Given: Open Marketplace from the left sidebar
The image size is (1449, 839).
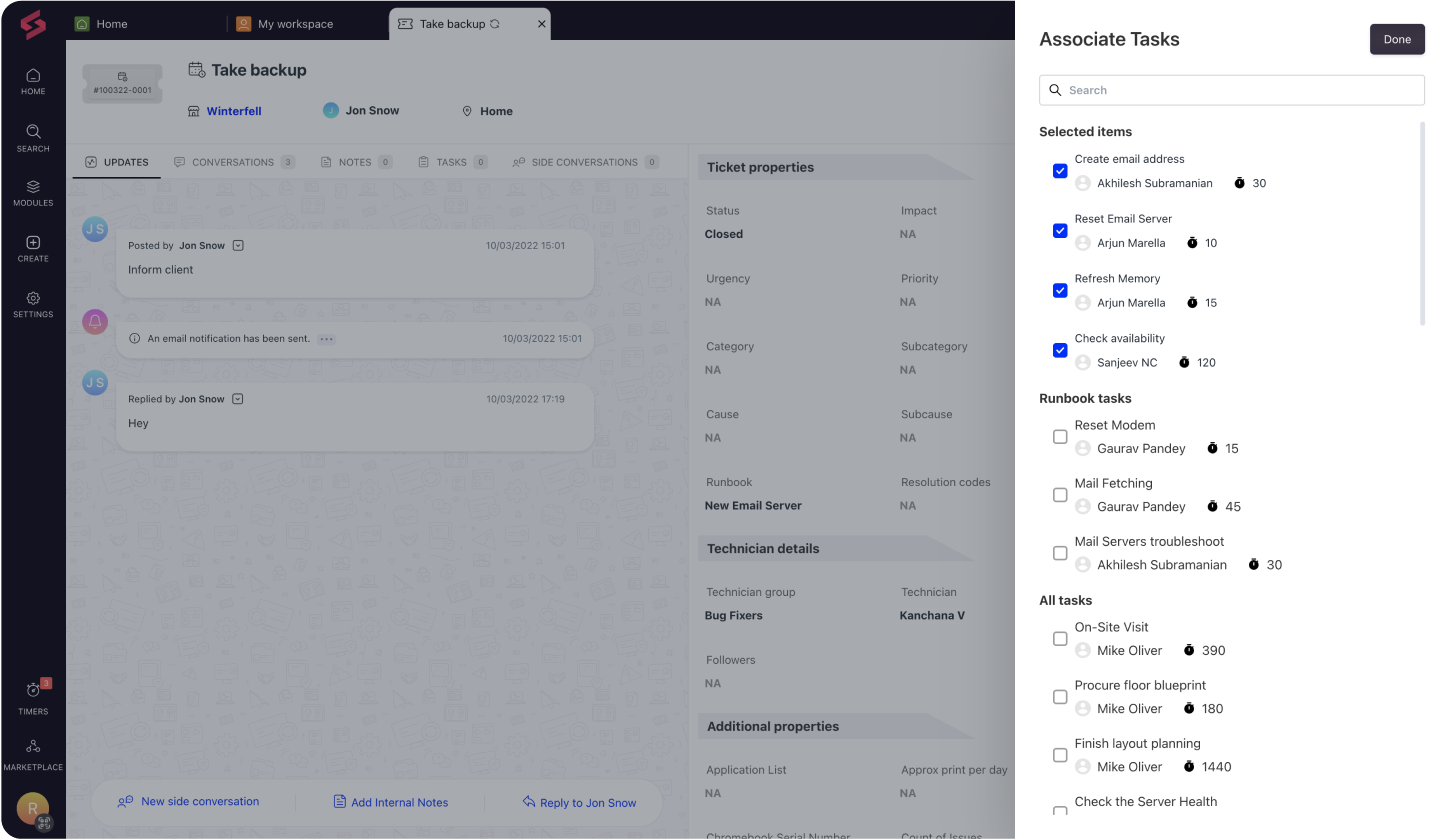Looking at the screenshot, I should coord(32,752).
